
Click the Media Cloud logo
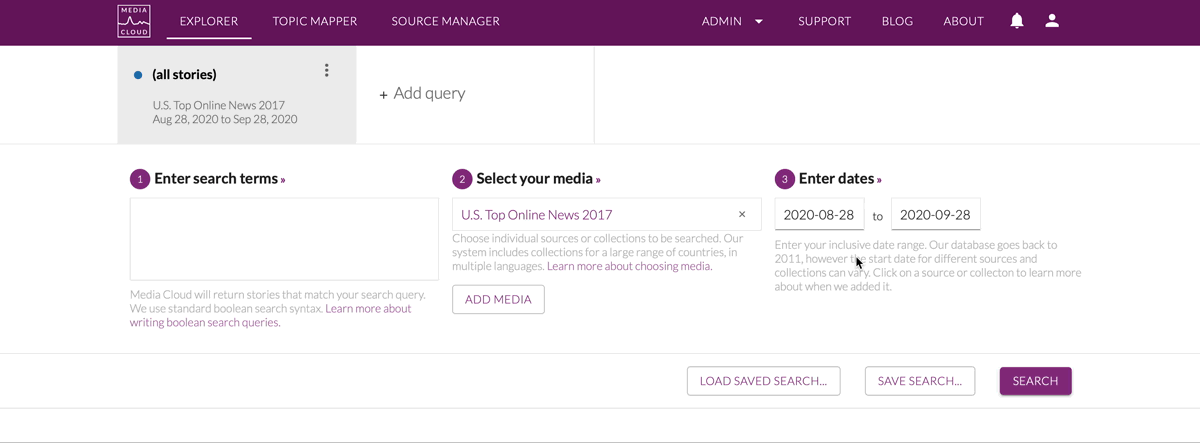tap(134, 21)
